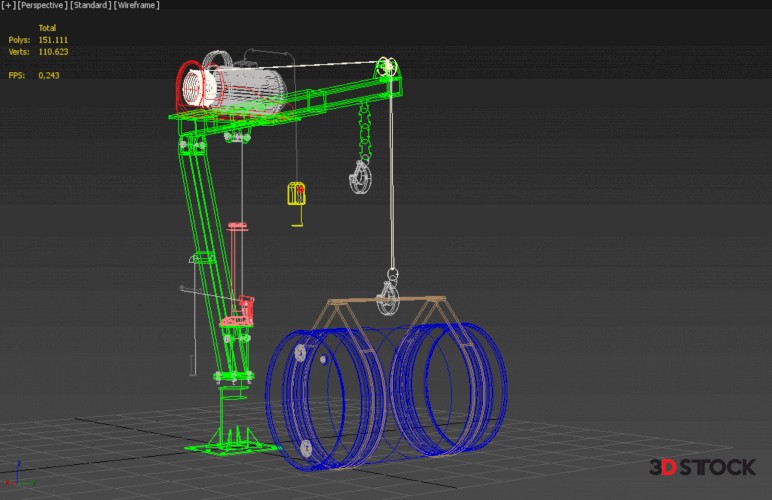Select the Polys count value 151.111
Viewport: 772px width, 500px height.
pos(53,40)
